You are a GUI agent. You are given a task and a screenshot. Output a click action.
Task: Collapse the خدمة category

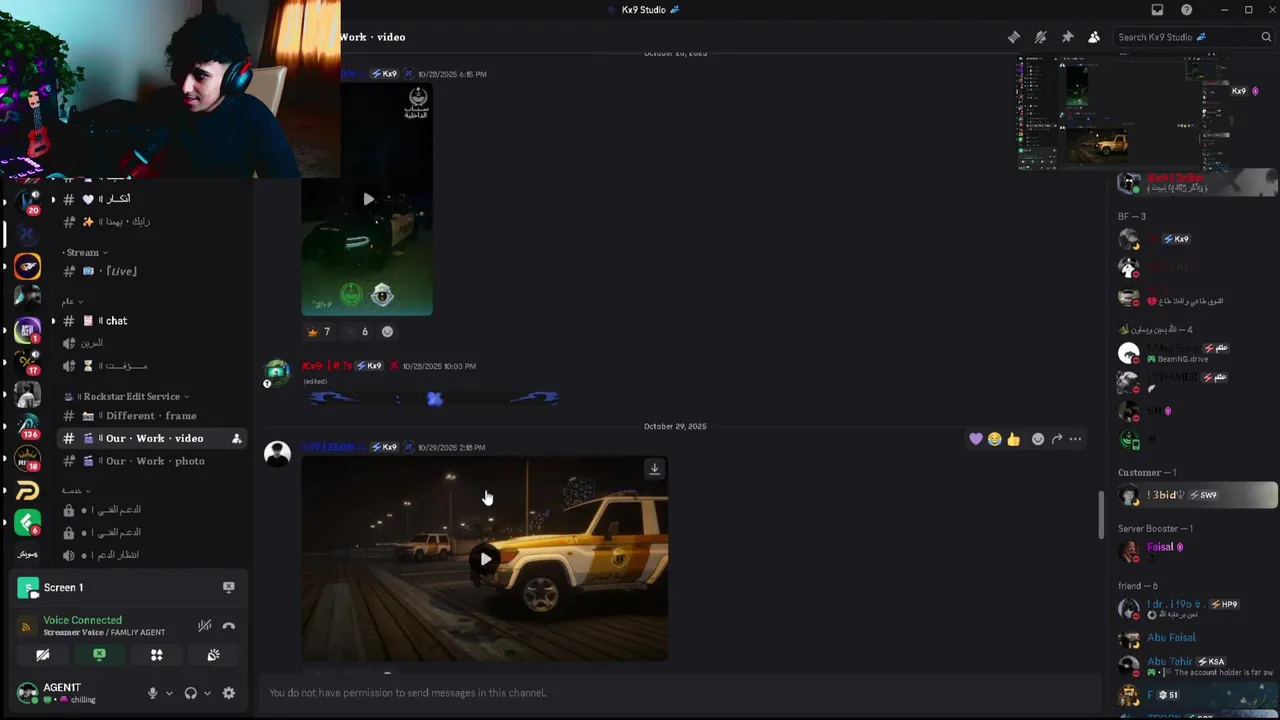click(76, 490)
